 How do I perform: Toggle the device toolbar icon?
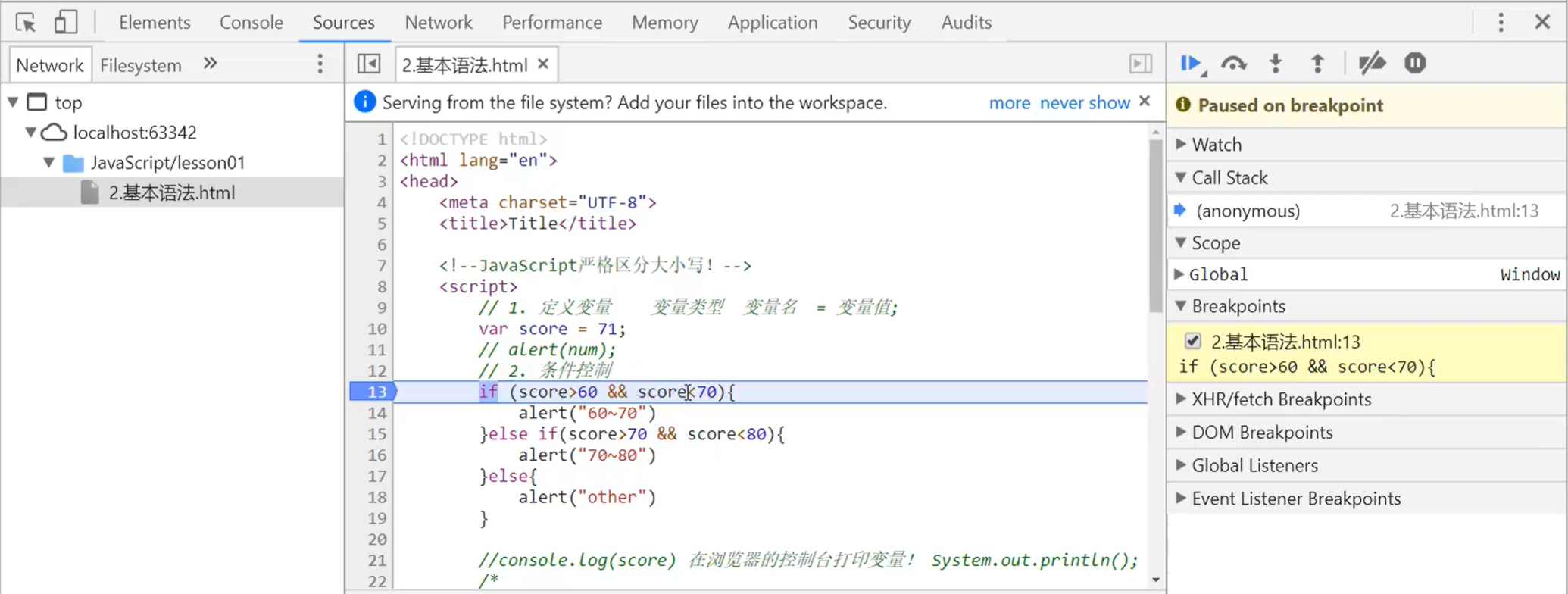click(x=66, y=22)
